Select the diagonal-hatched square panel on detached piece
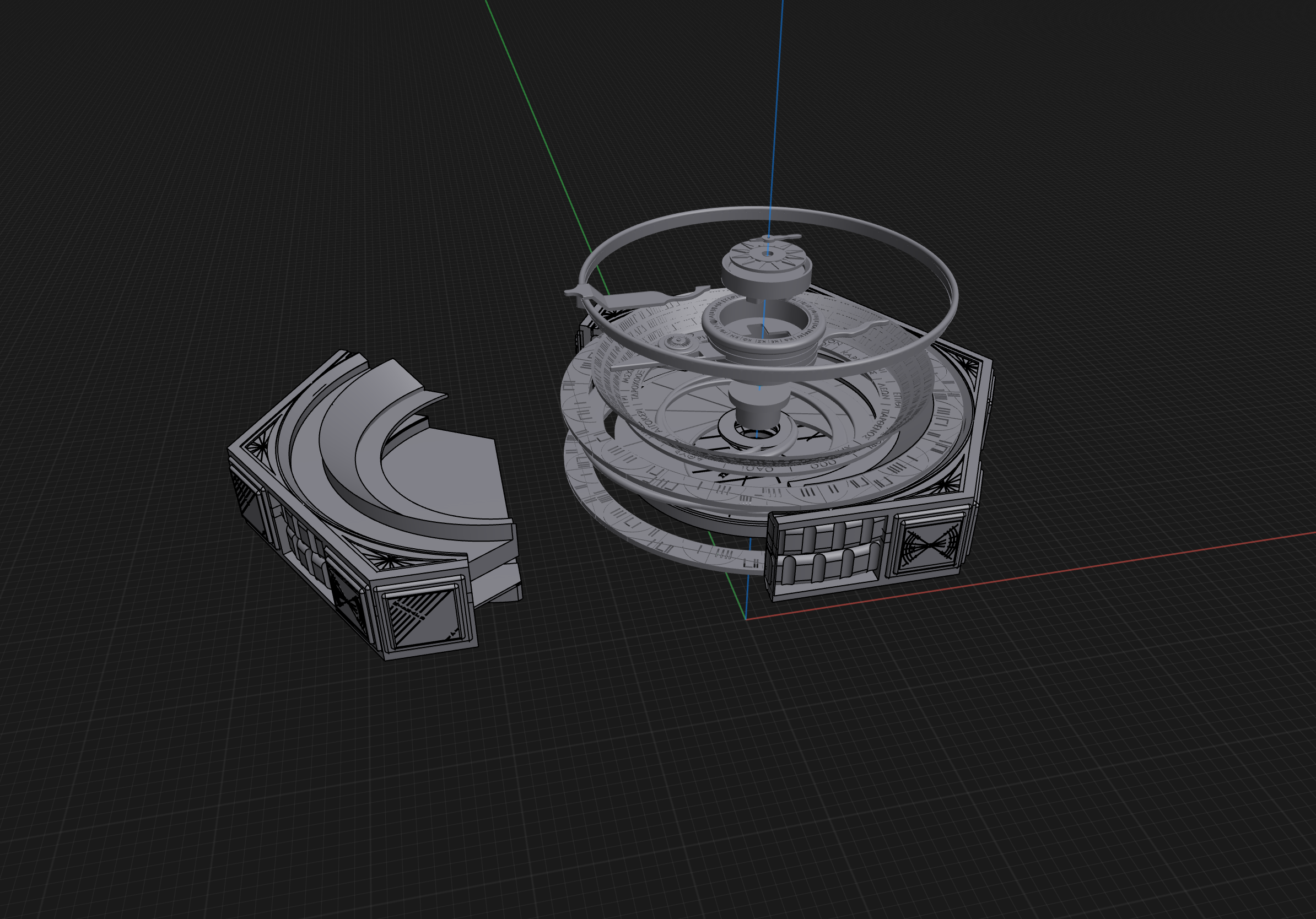Image resolution: width=1316 pixels, height=919 pixels. [423, 619]
